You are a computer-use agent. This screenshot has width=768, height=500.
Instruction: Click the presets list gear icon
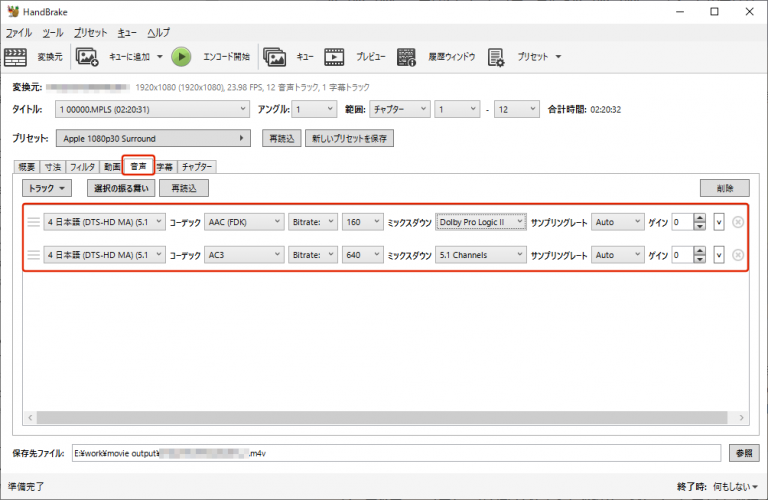tap(496, 57)
